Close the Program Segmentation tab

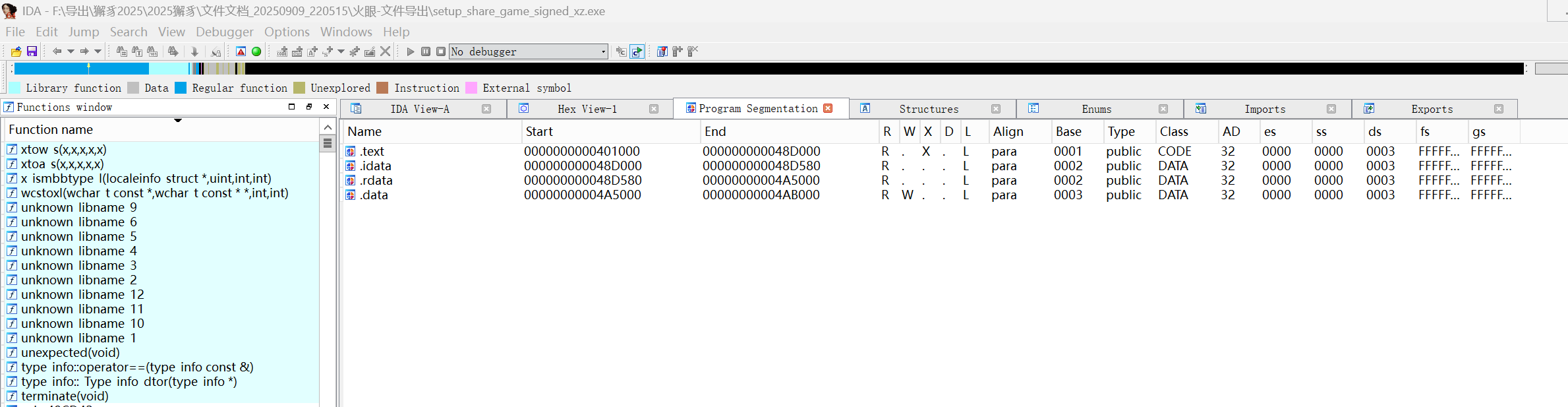click(x=828, y=108)
